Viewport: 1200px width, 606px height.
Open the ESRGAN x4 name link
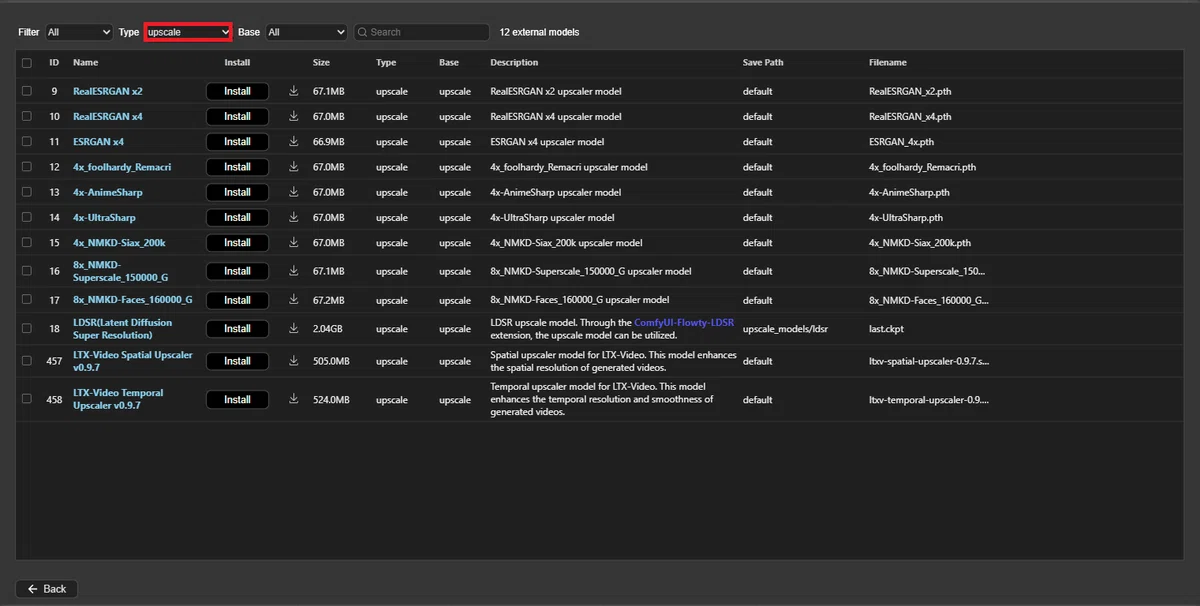point(98,142)
